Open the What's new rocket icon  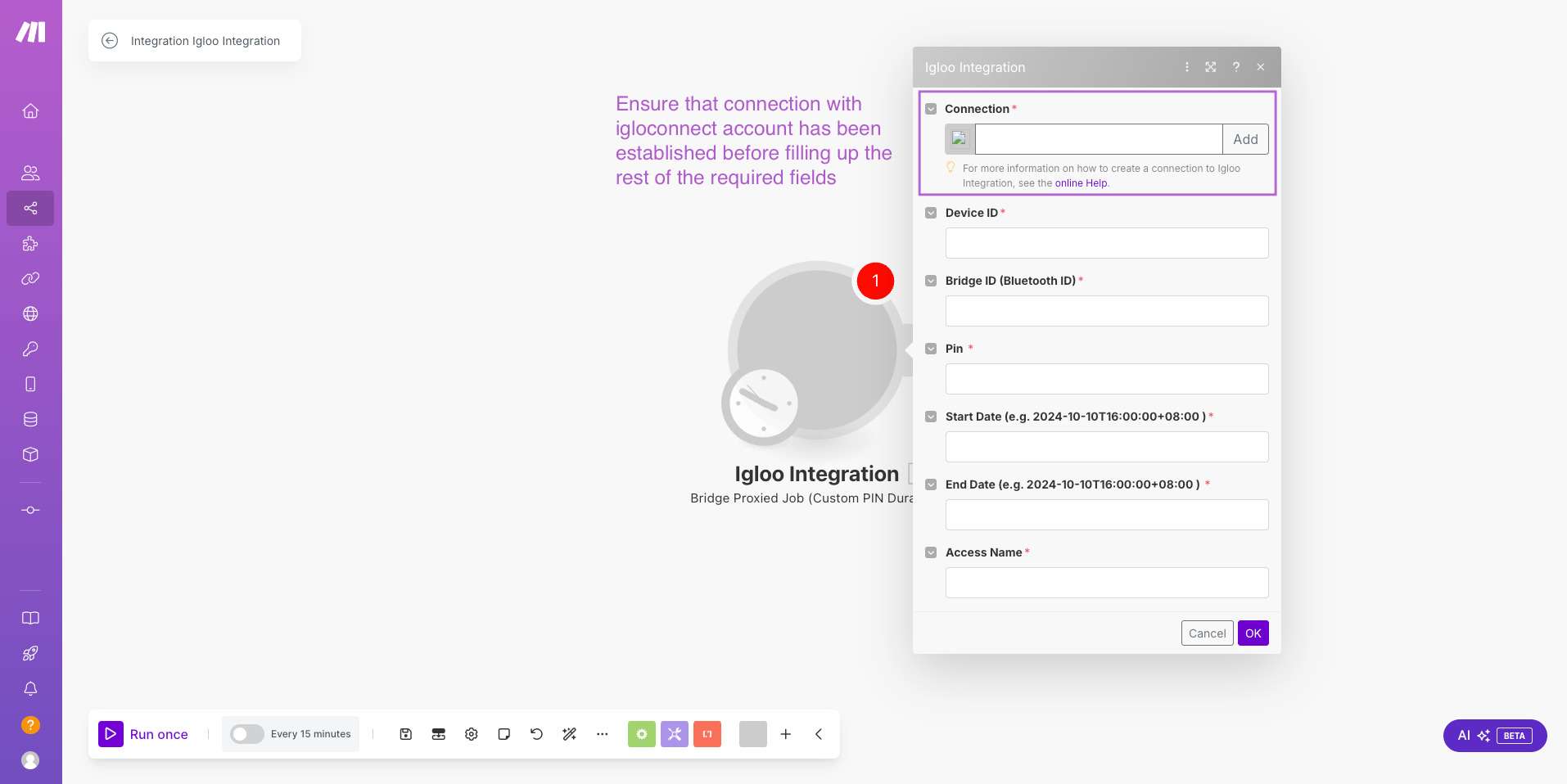(x=30, y=653)
